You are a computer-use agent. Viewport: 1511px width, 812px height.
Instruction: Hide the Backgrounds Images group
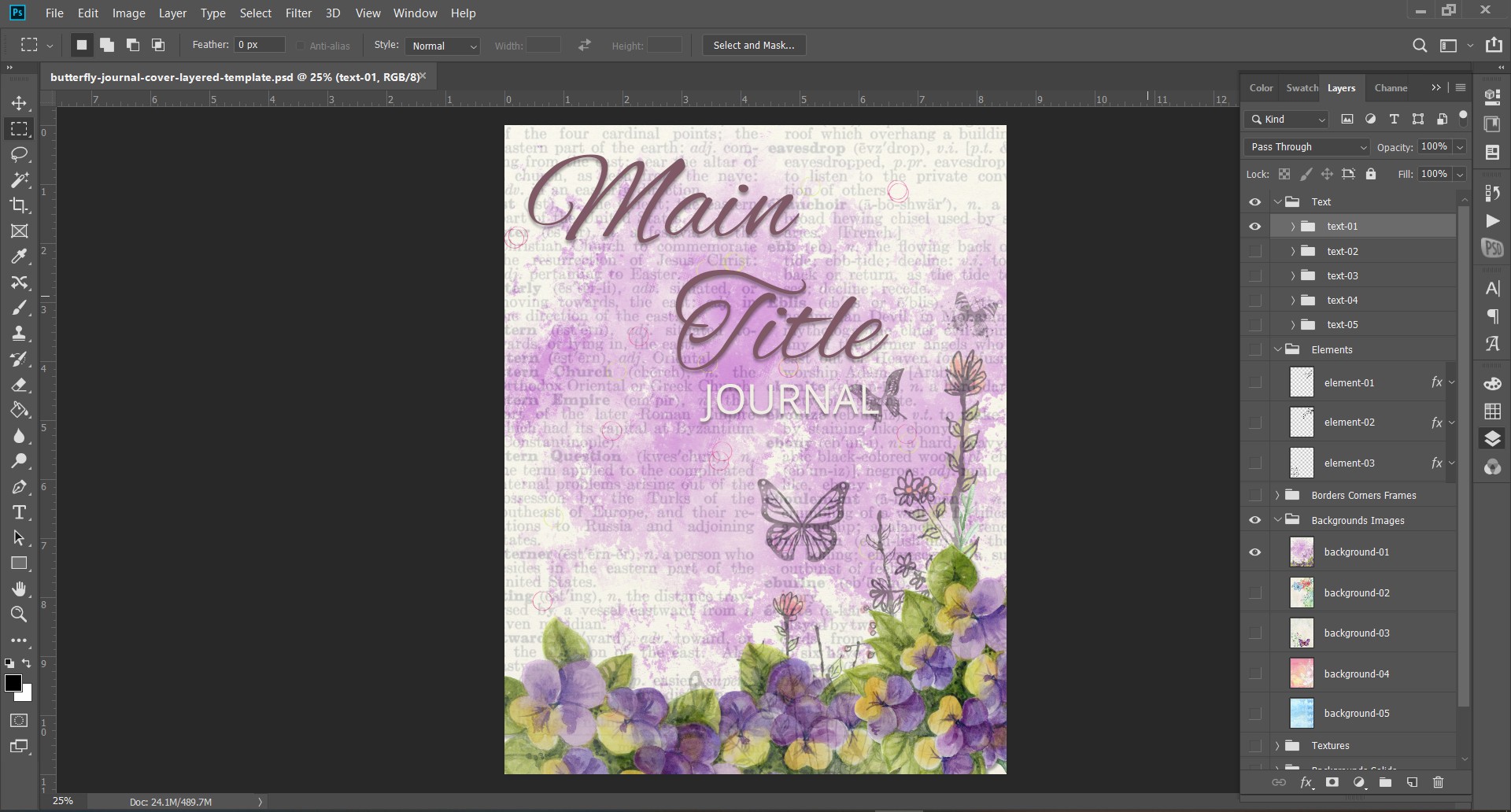(1255, 520)
